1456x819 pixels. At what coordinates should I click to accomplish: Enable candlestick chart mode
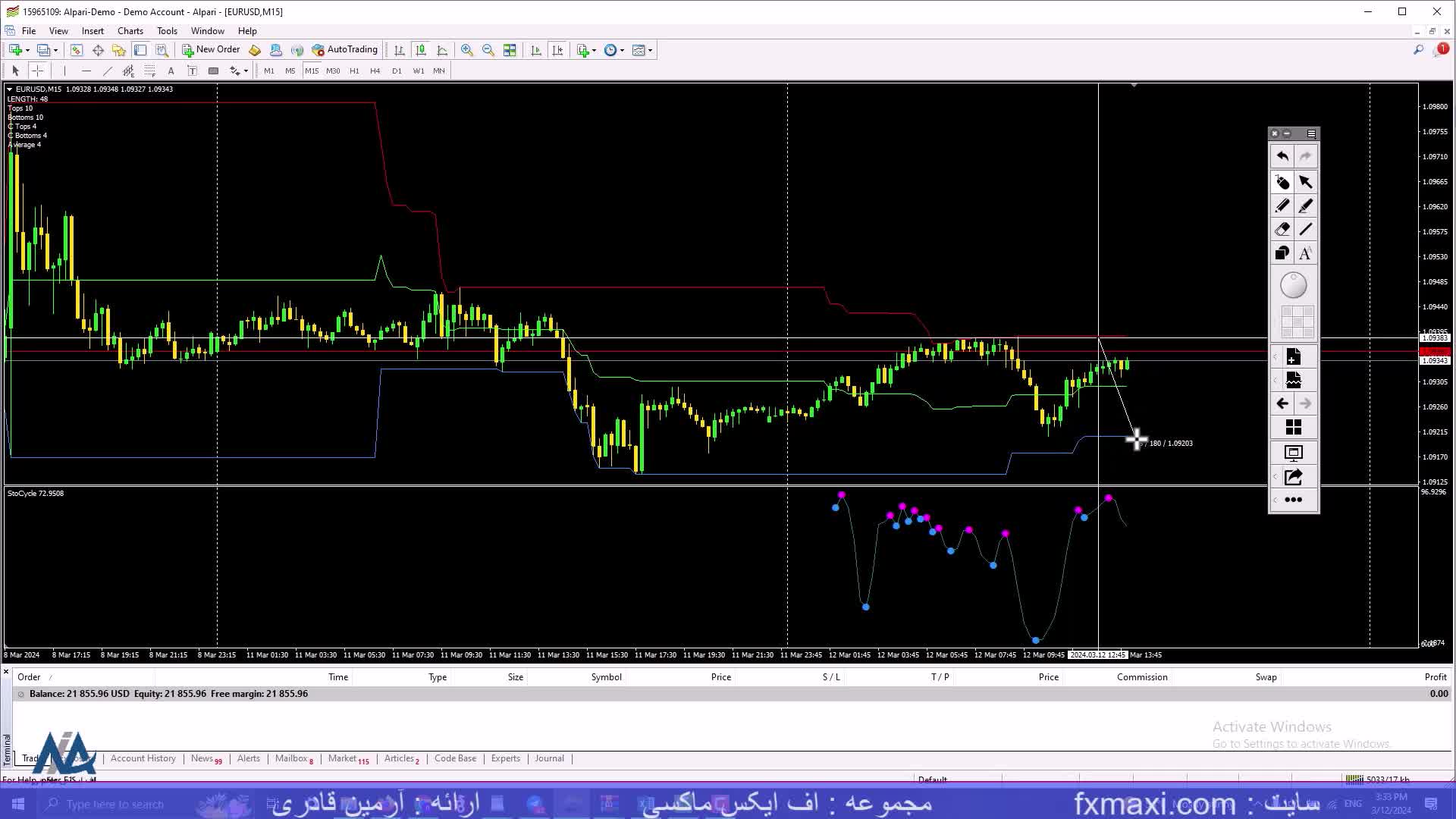[x=421, y=50]
